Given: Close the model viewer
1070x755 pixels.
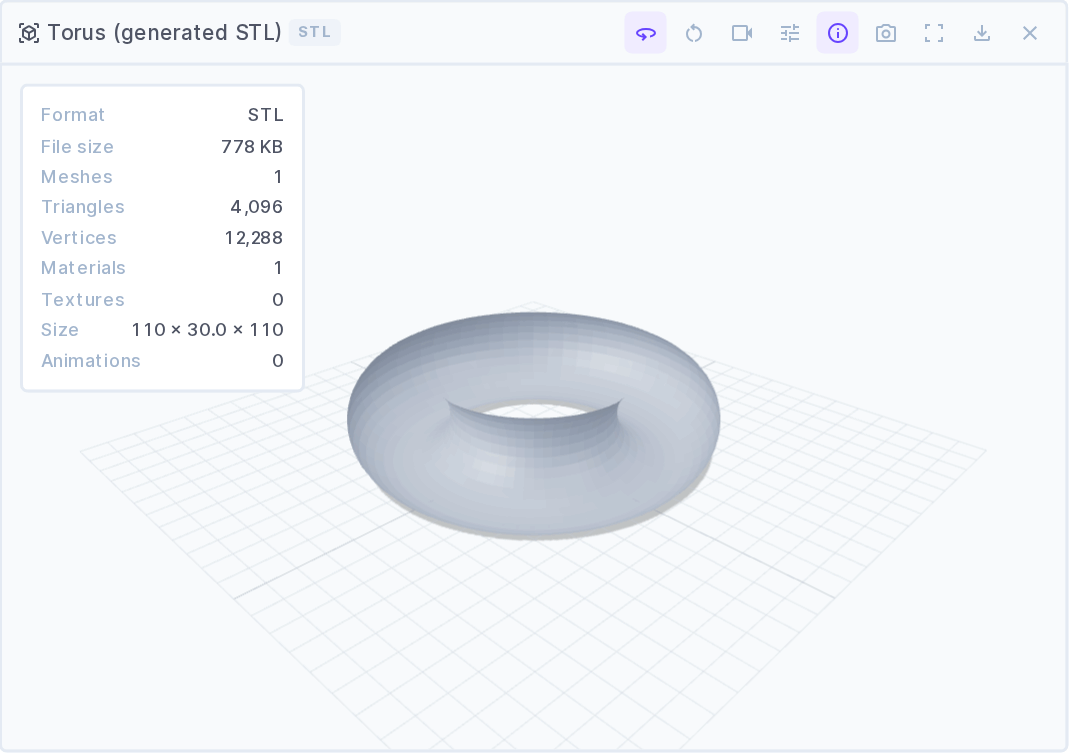Looking at the screenshot, I should pos(1030,33).
